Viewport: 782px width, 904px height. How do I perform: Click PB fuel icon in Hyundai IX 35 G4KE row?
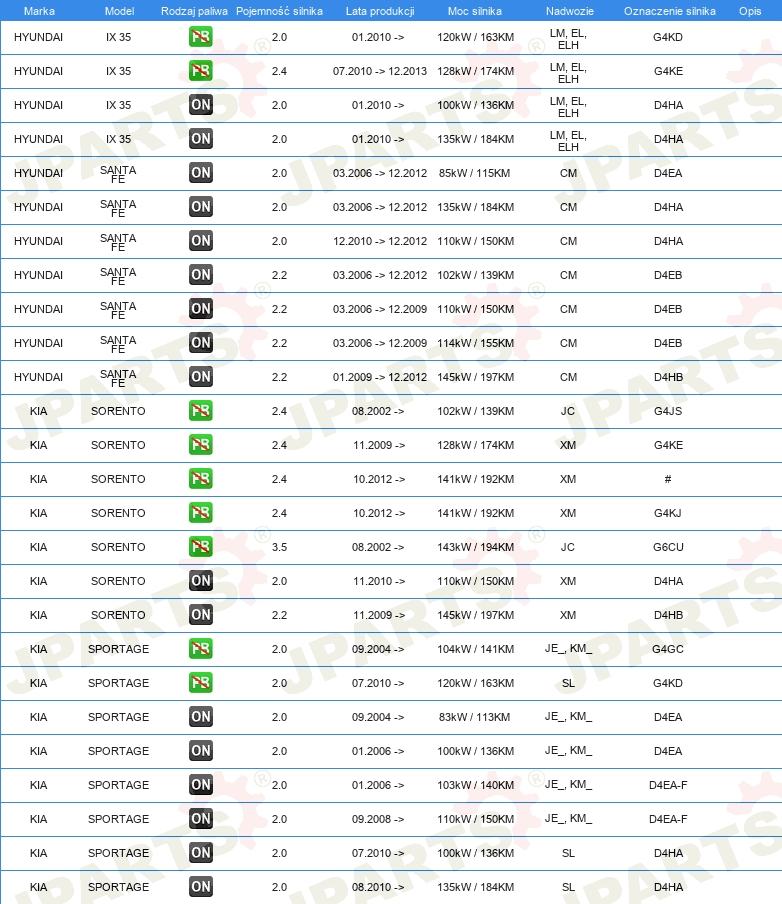(x=201, y=71)
